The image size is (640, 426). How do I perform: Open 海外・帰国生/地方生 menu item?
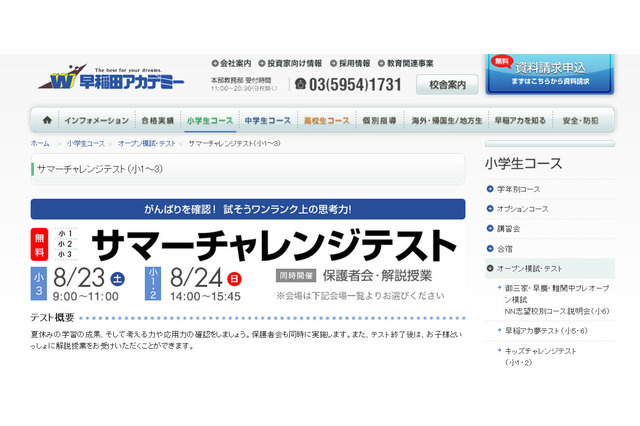(x=447, y=120)
